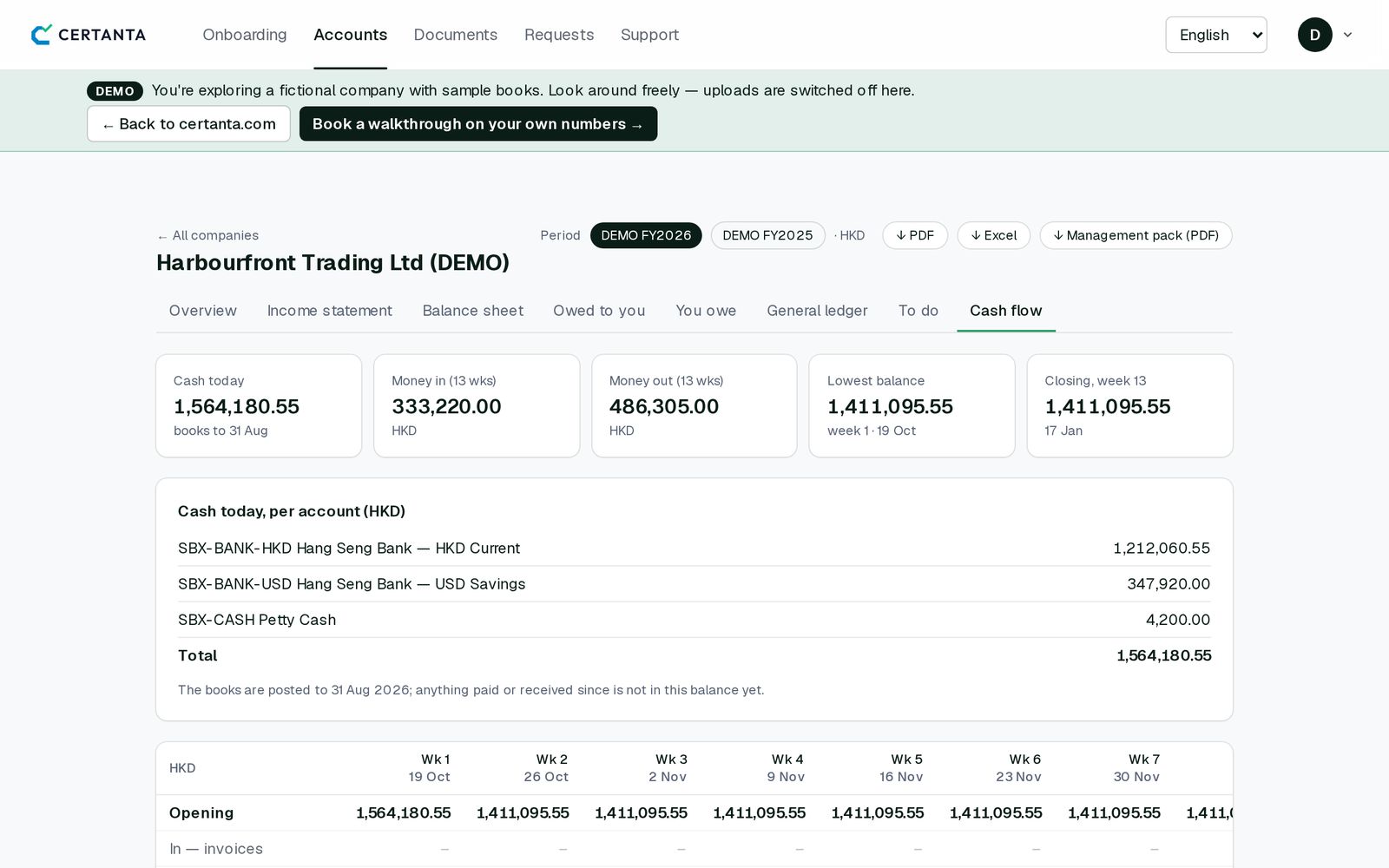Open the Accounts nav item
1389x868 pixels.
click(x=350, y=35)
